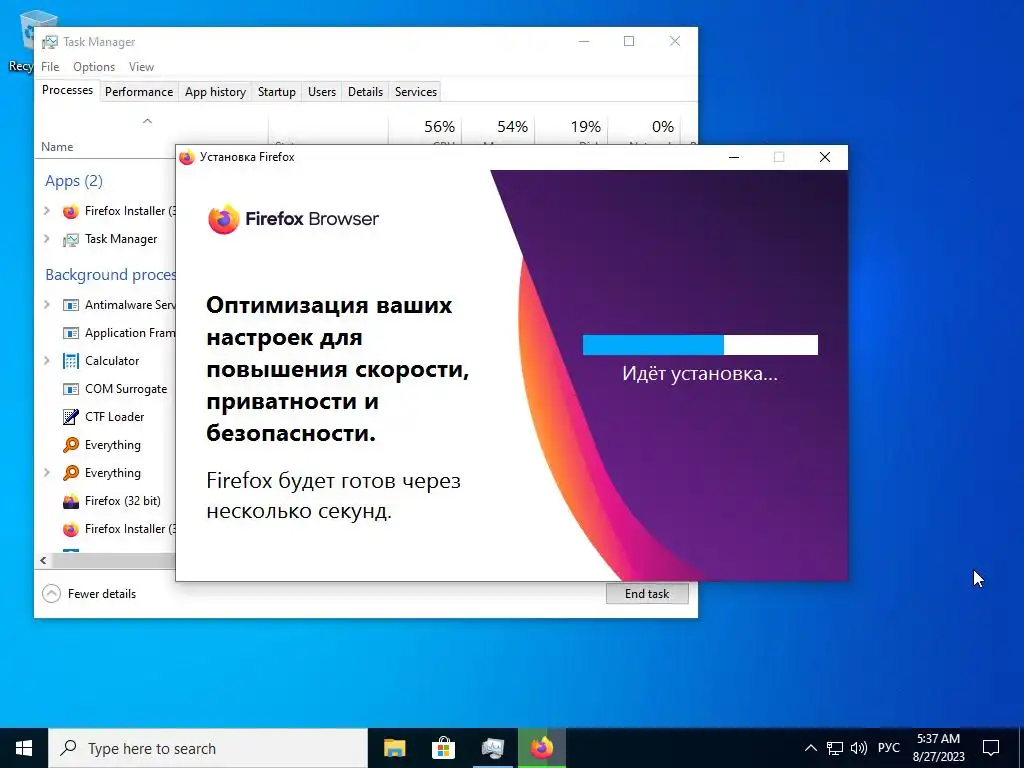
Task: Open File Explorer from the taskbar
Action: tap(394, 748)
